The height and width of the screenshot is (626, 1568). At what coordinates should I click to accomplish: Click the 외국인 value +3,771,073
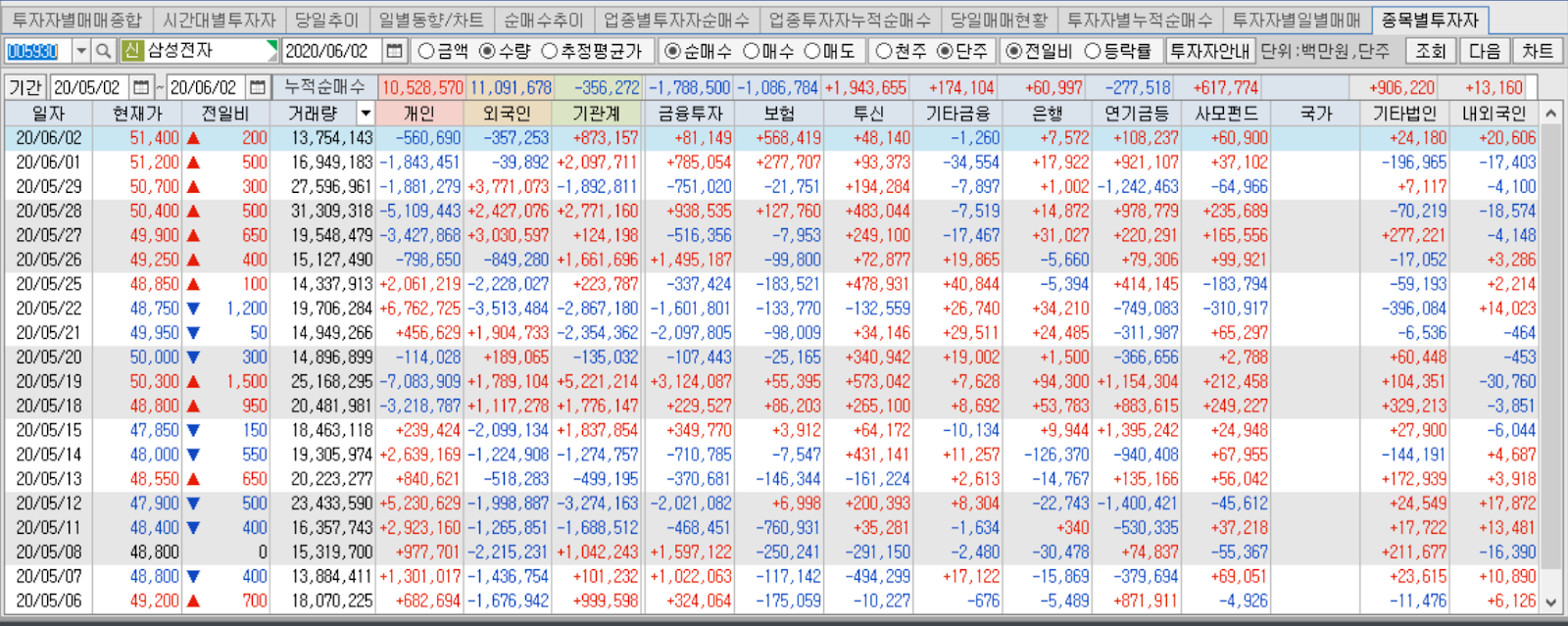coord(508,186)
